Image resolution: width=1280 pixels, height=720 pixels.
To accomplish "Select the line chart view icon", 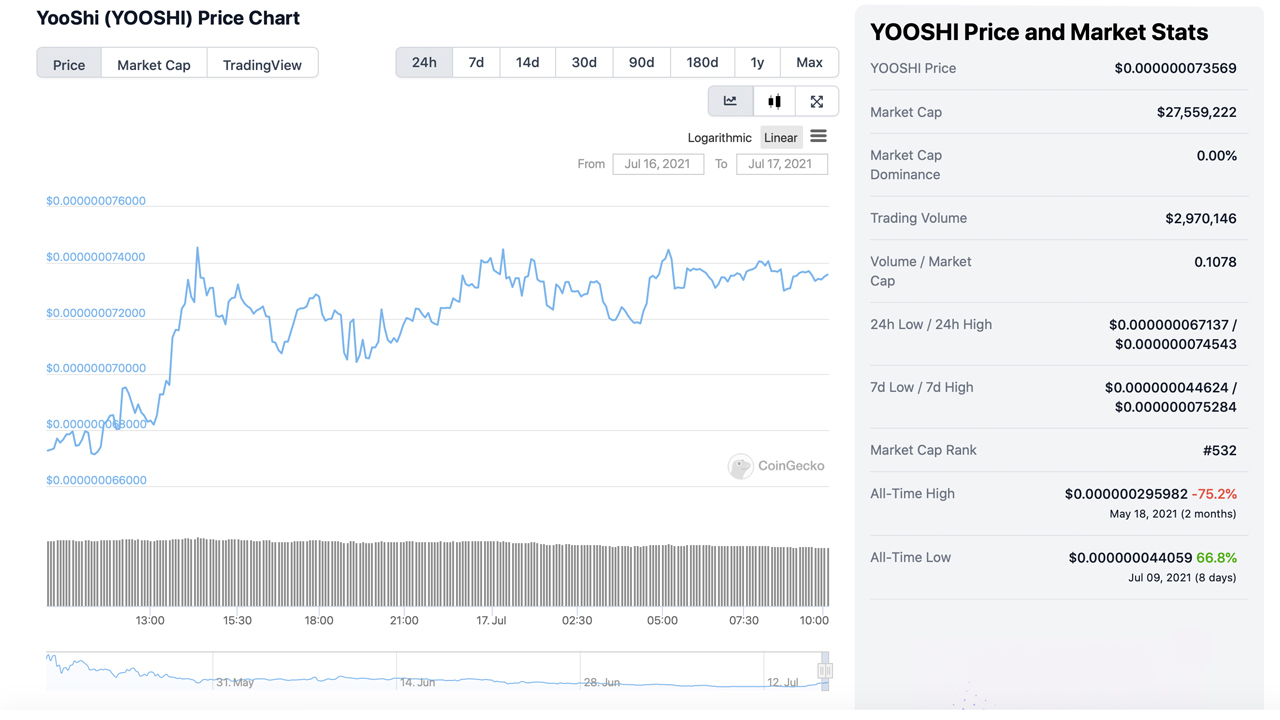I will 730,101.
